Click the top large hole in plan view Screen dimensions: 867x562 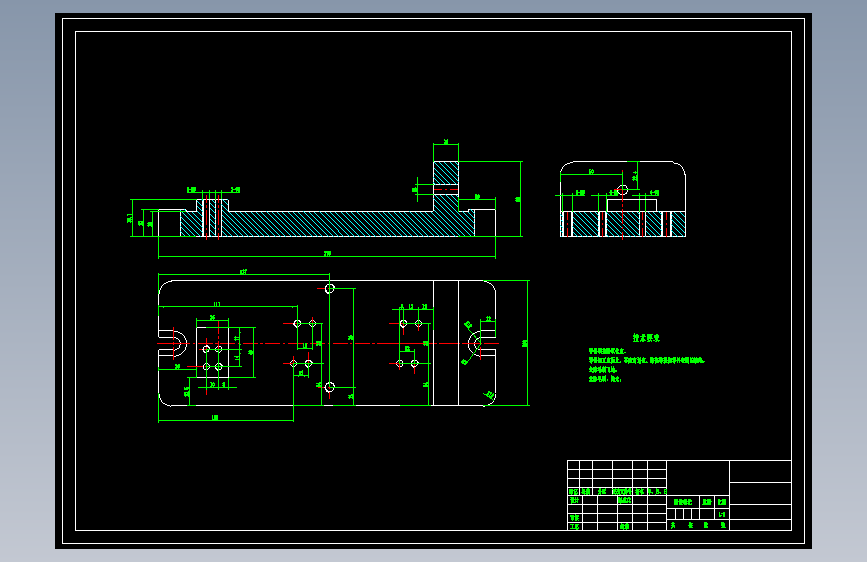point(330,288)
